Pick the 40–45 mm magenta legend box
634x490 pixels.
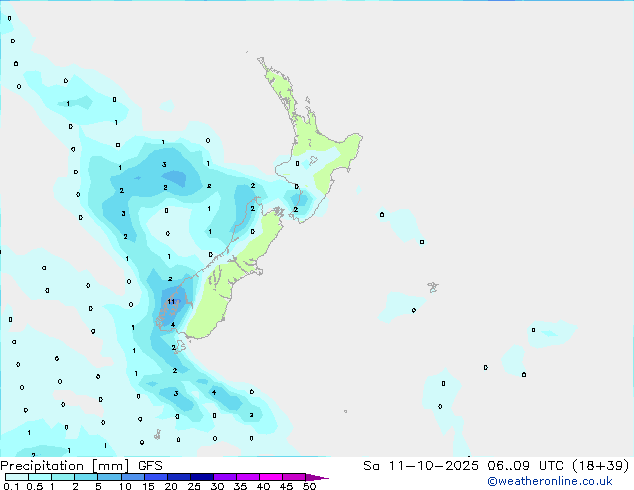271,477
